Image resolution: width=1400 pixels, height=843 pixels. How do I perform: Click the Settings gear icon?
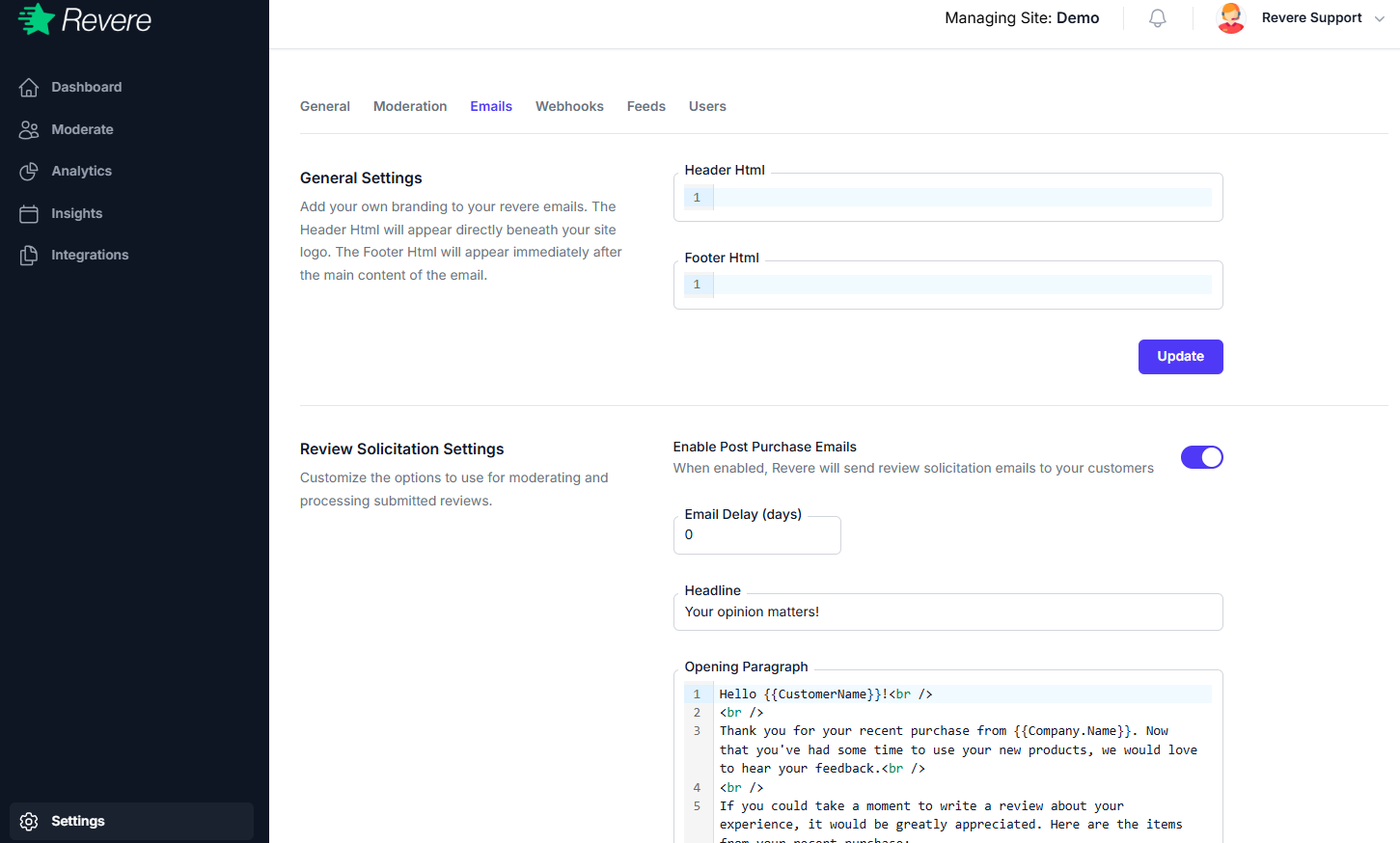pyautogui.click(x=28, y=821)
